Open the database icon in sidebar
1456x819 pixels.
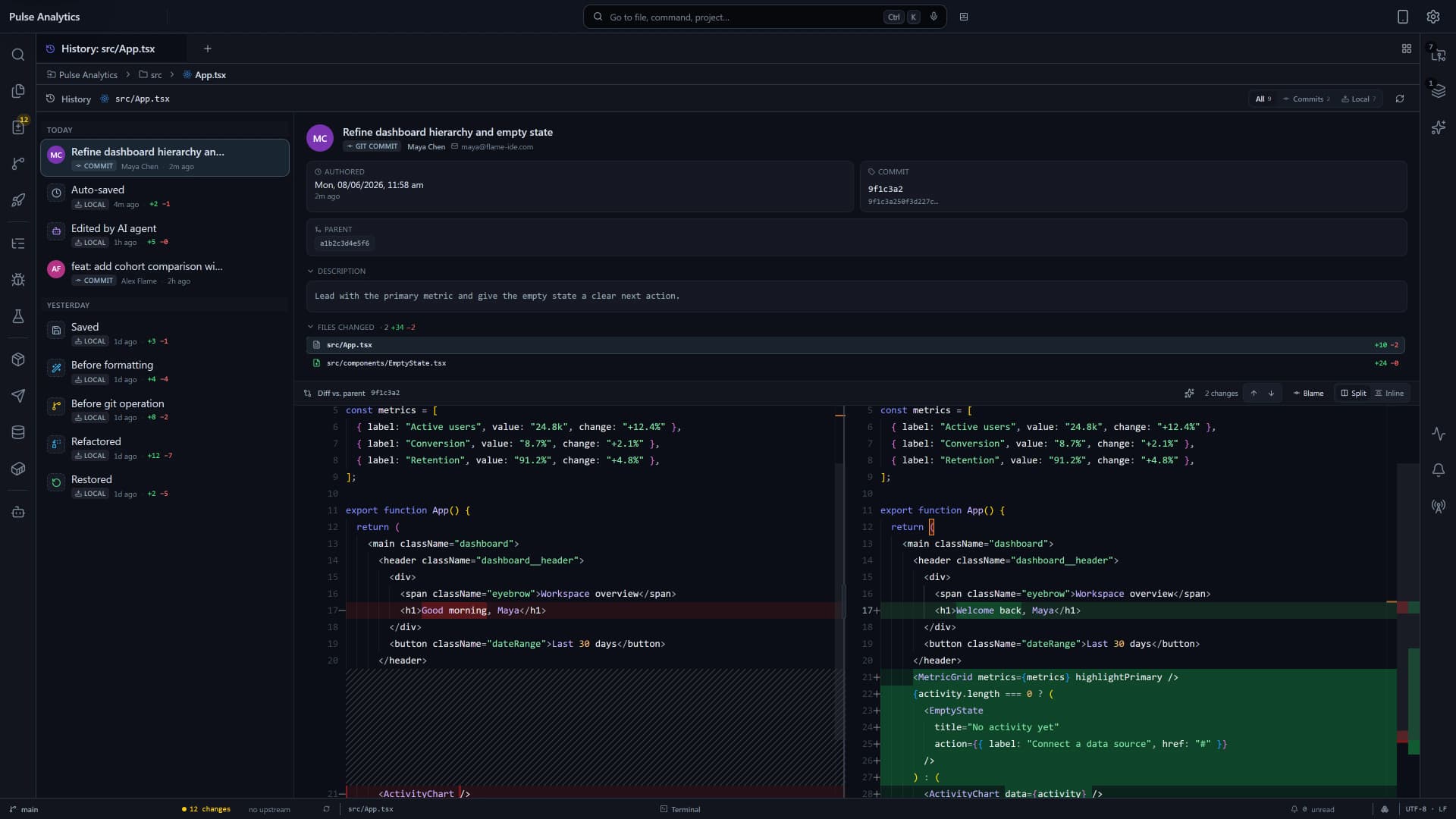[18, 432]
